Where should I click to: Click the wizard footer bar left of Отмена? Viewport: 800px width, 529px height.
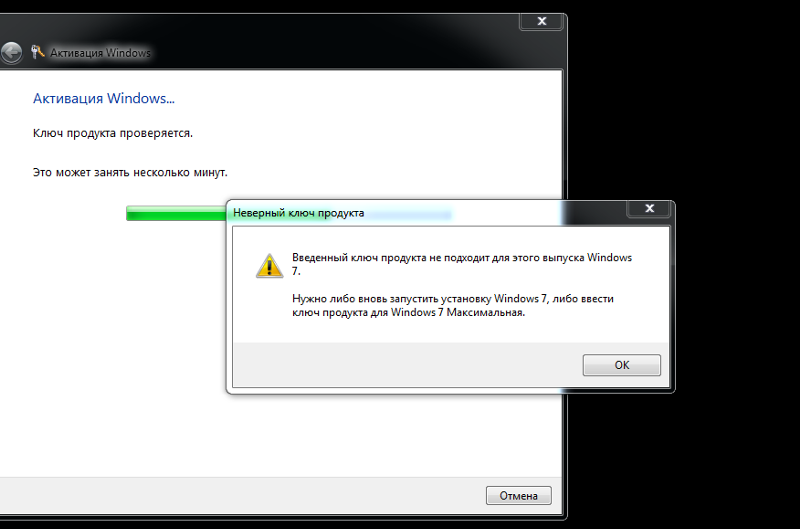pyautogui.click(x=242, y=495)
